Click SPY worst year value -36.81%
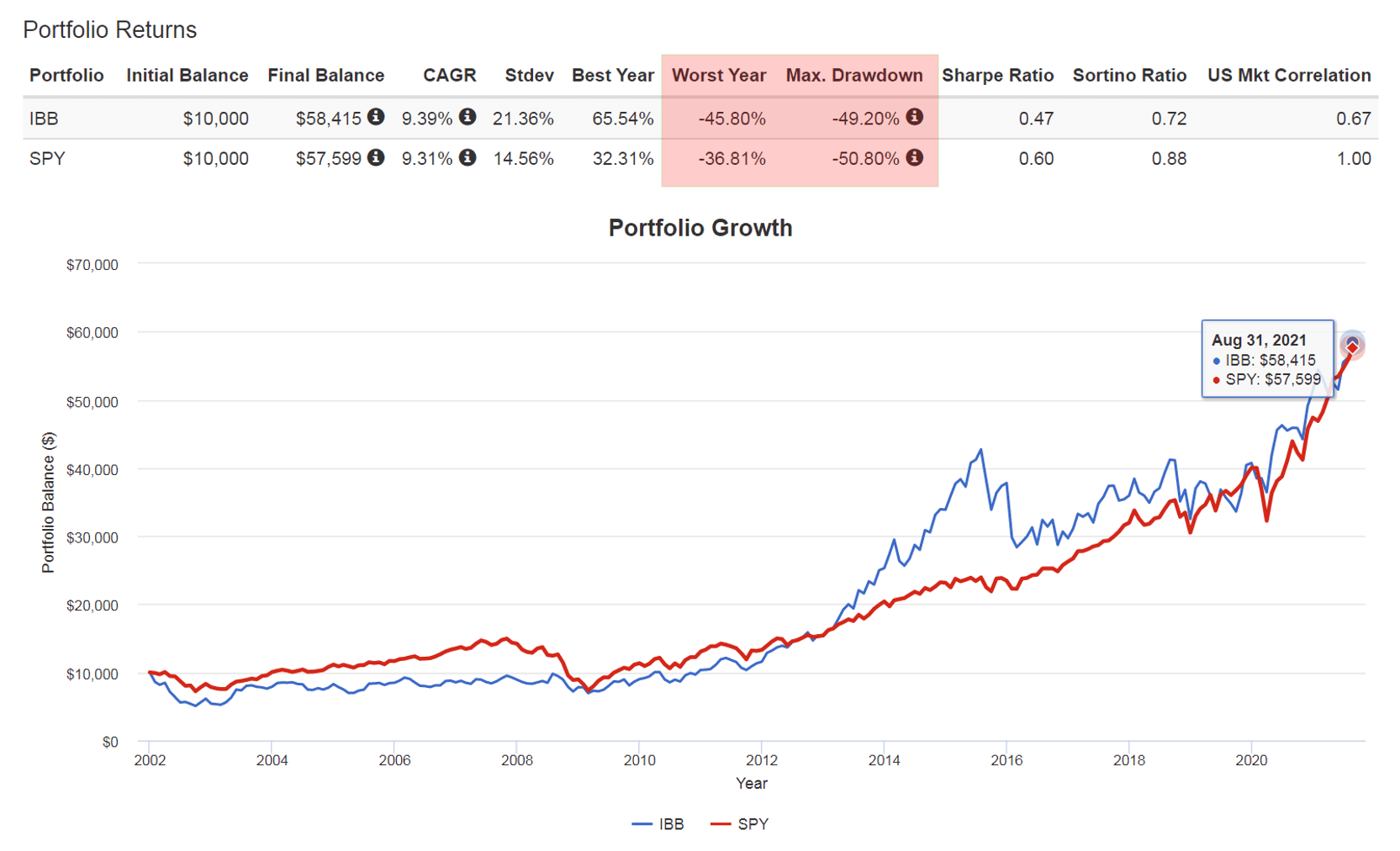 point(732,159)
